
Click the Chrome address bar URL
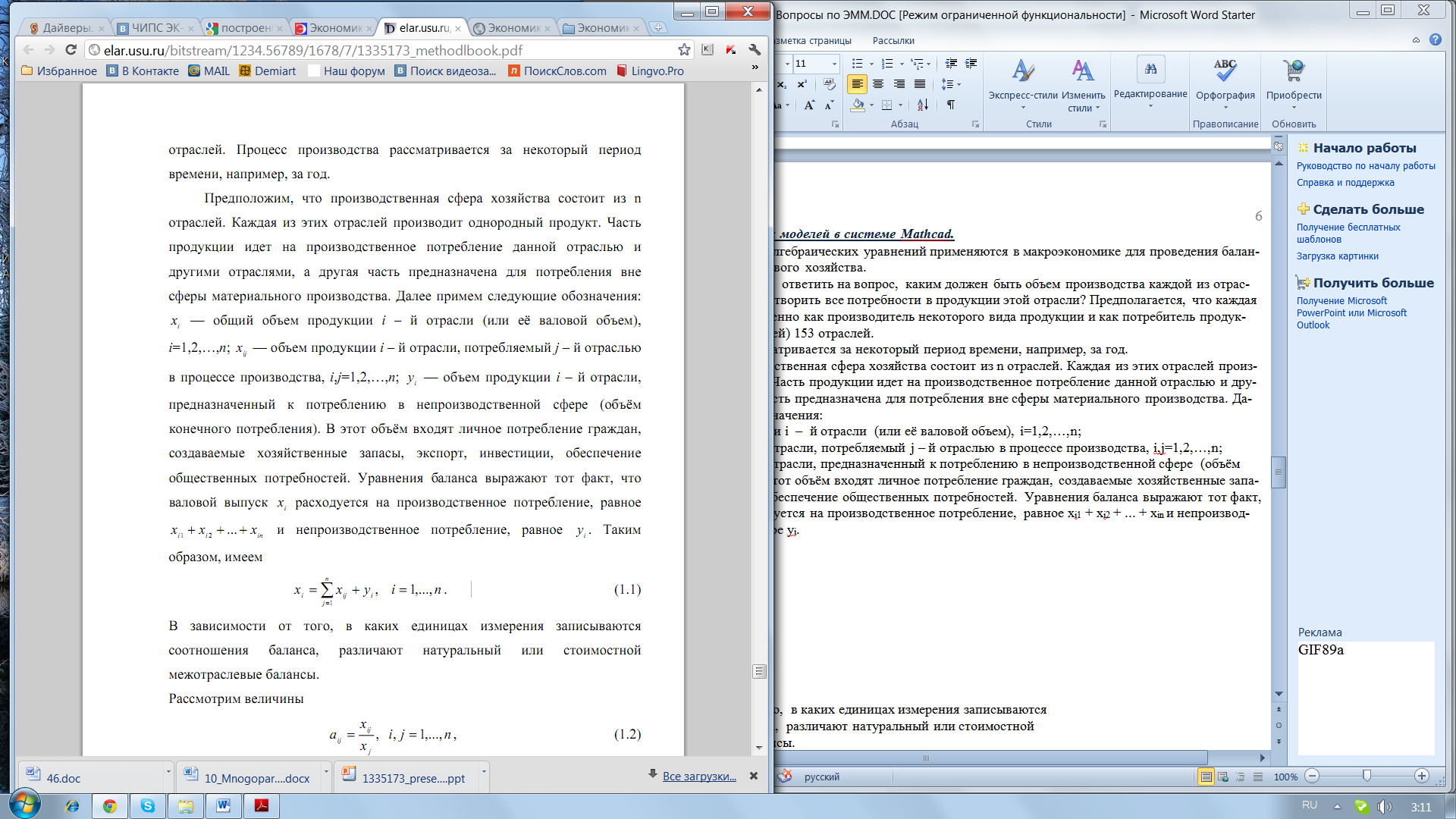point(313,50)
